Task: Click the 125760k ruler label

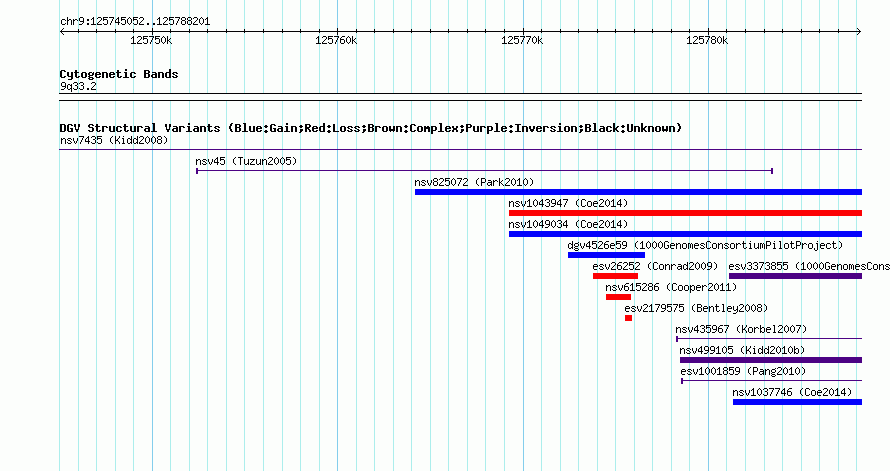Action: coord(336,40)
